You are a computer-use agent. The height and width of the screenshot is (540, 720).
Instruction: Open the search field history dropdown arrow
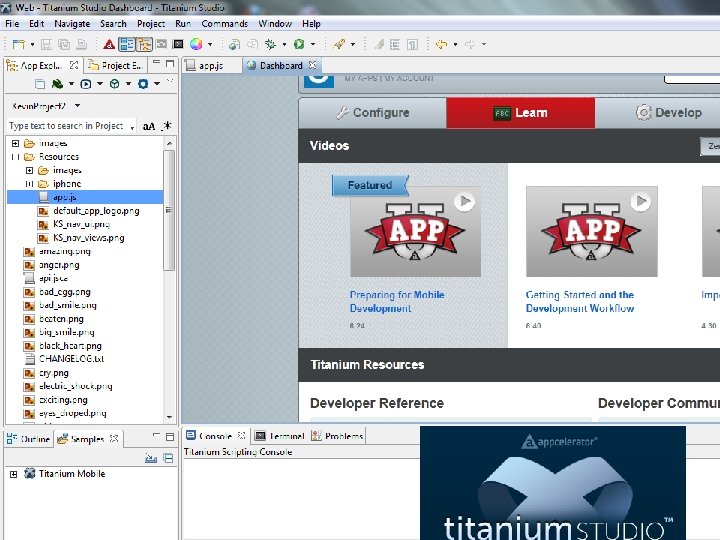132,127
